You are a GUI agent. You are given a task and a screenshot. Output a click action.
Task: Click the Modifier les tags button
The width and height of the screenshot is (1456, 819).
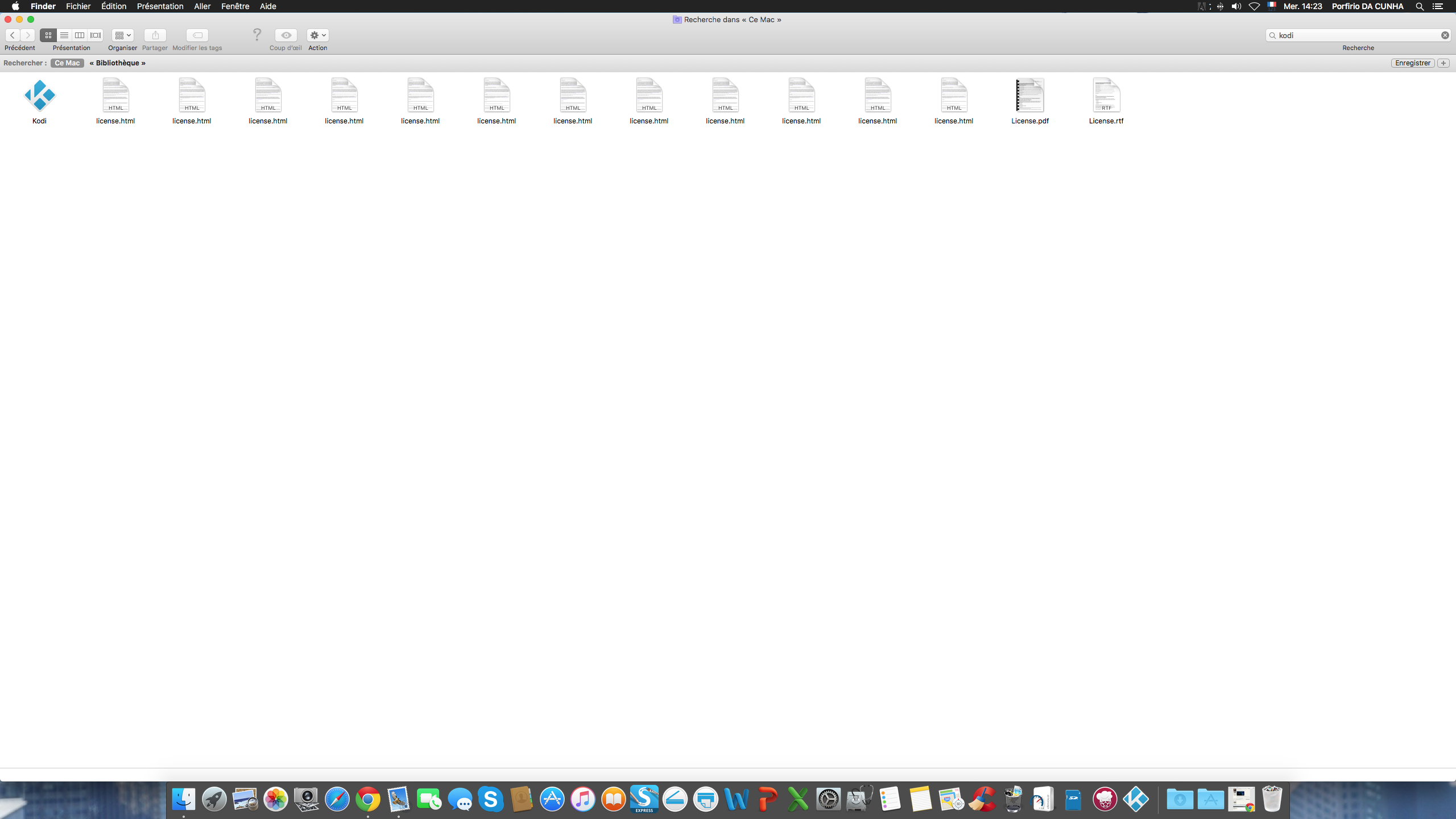(197, 35)
